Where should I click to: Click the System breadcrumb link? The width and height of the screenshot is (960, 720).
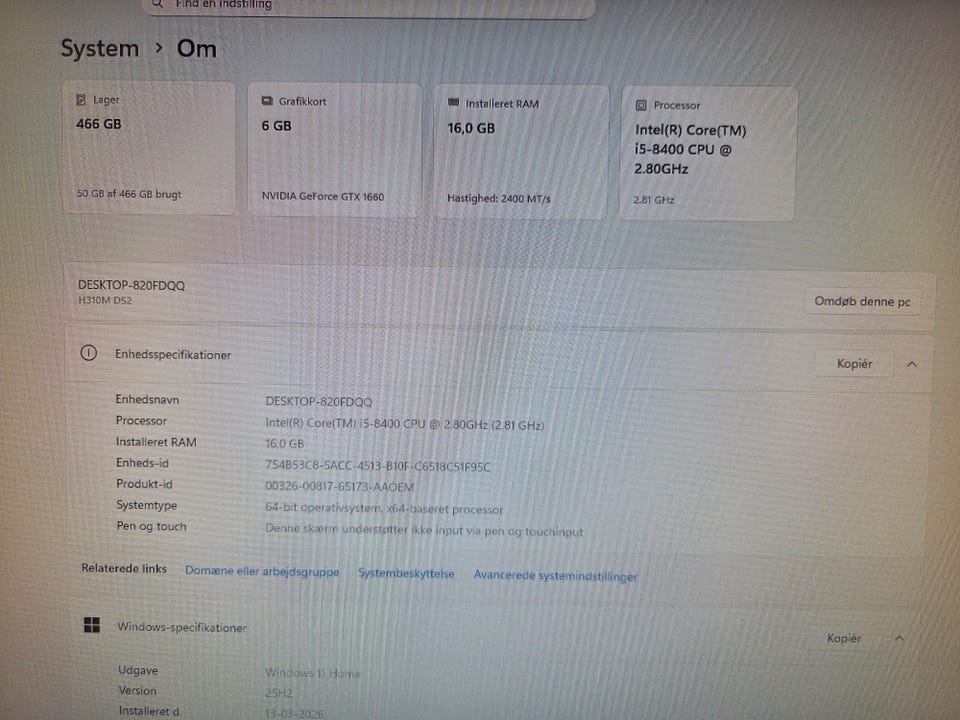(x=100, y=48)
